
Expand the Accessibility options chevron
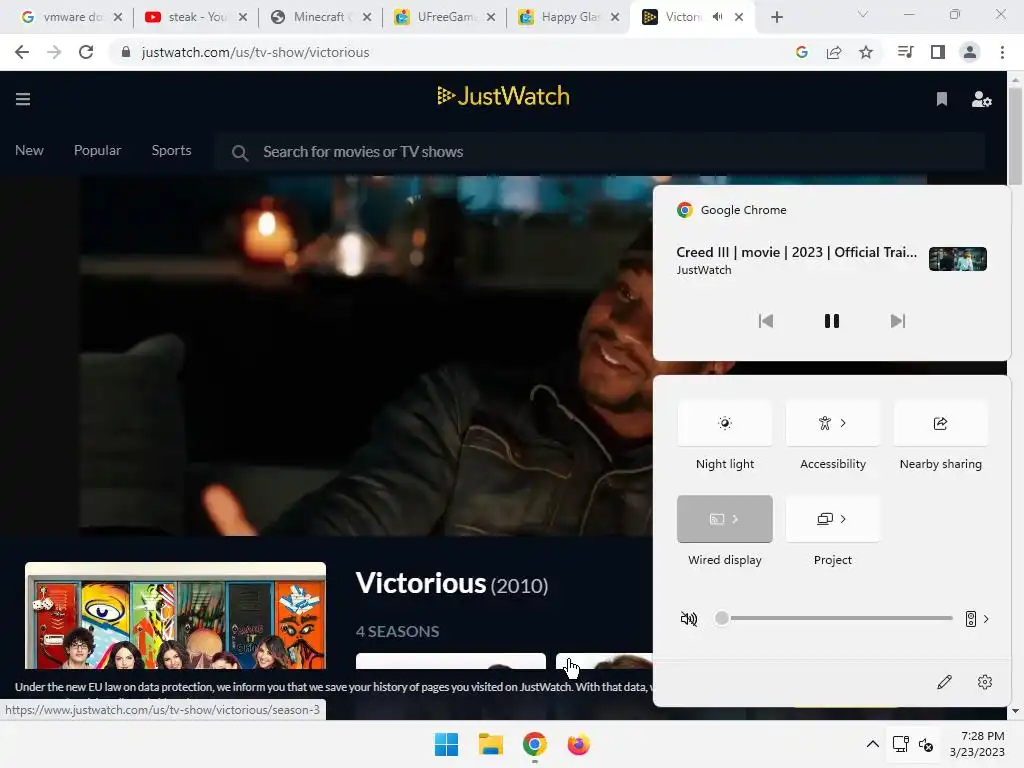(843, 423)
